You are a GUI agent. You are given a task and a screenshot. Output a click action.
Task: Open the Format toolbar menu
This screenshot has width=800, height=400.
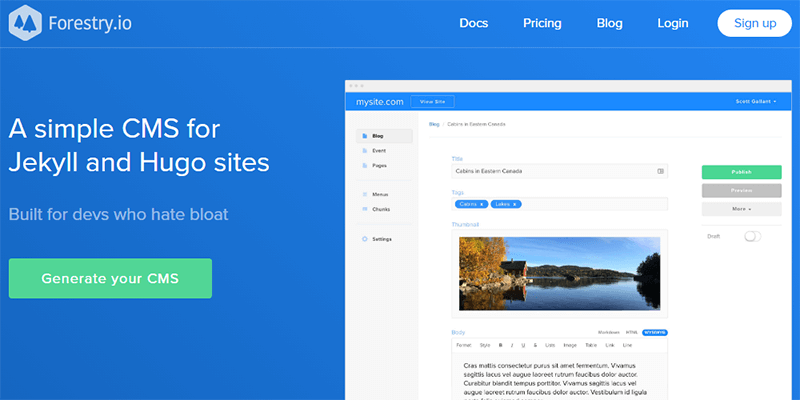pyautogui.click(x=463, y=345)
